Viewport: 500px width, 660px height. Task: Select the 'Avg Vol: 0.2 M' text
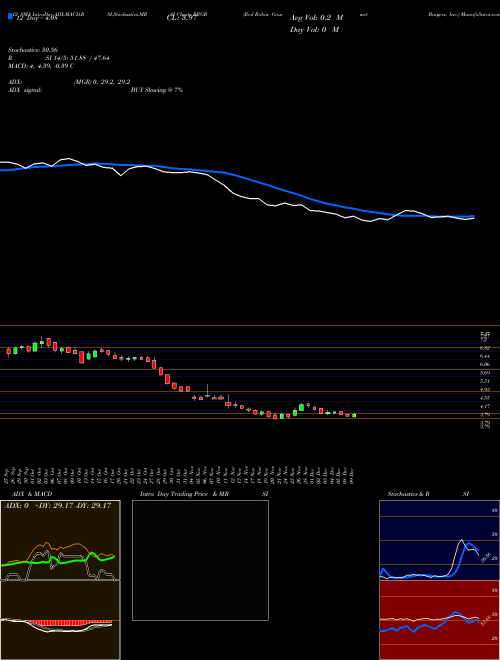click(x=316, y=18)
